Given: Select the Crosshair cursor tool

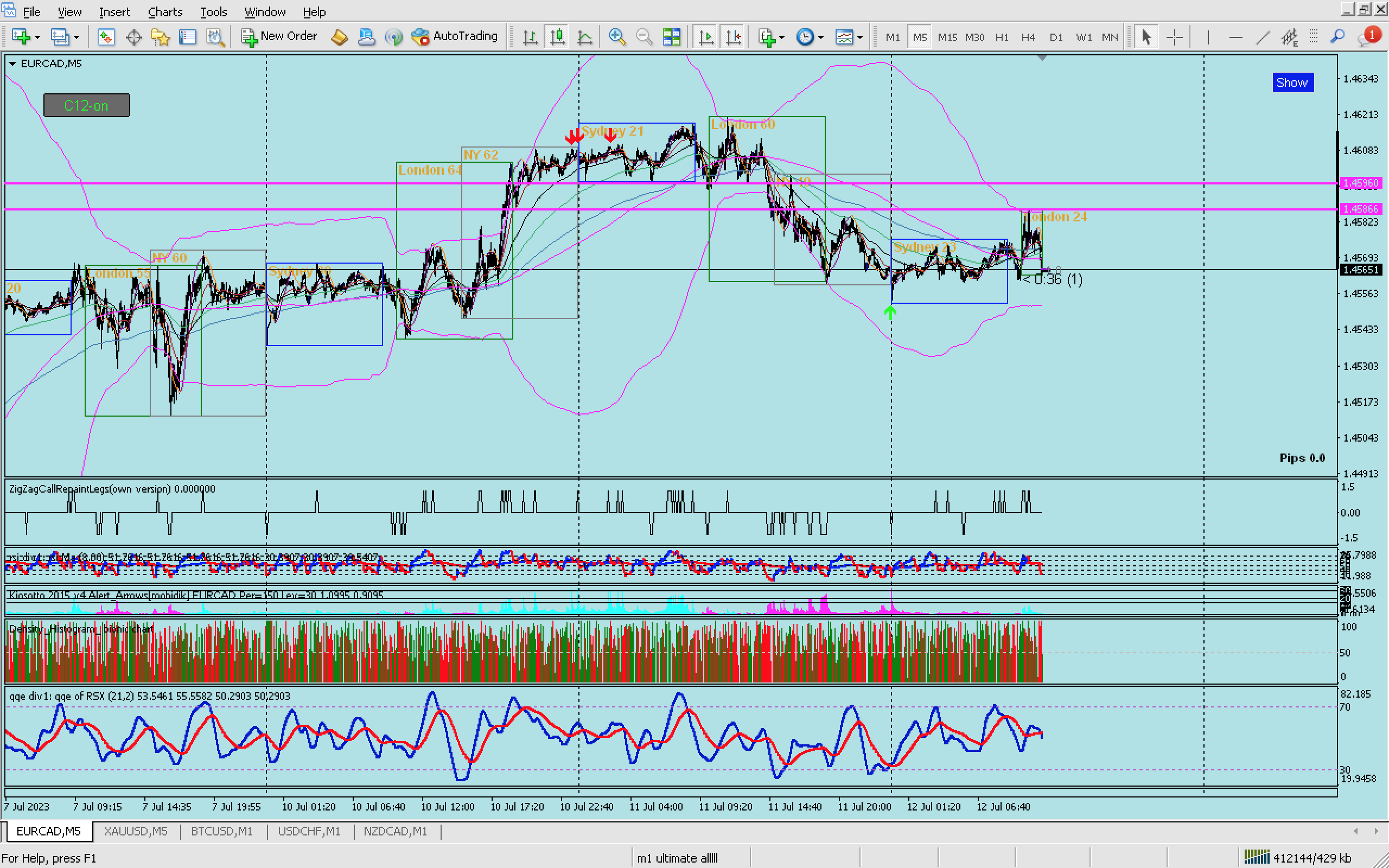Looking at the screenshot, I should (x=1174, y=37).
